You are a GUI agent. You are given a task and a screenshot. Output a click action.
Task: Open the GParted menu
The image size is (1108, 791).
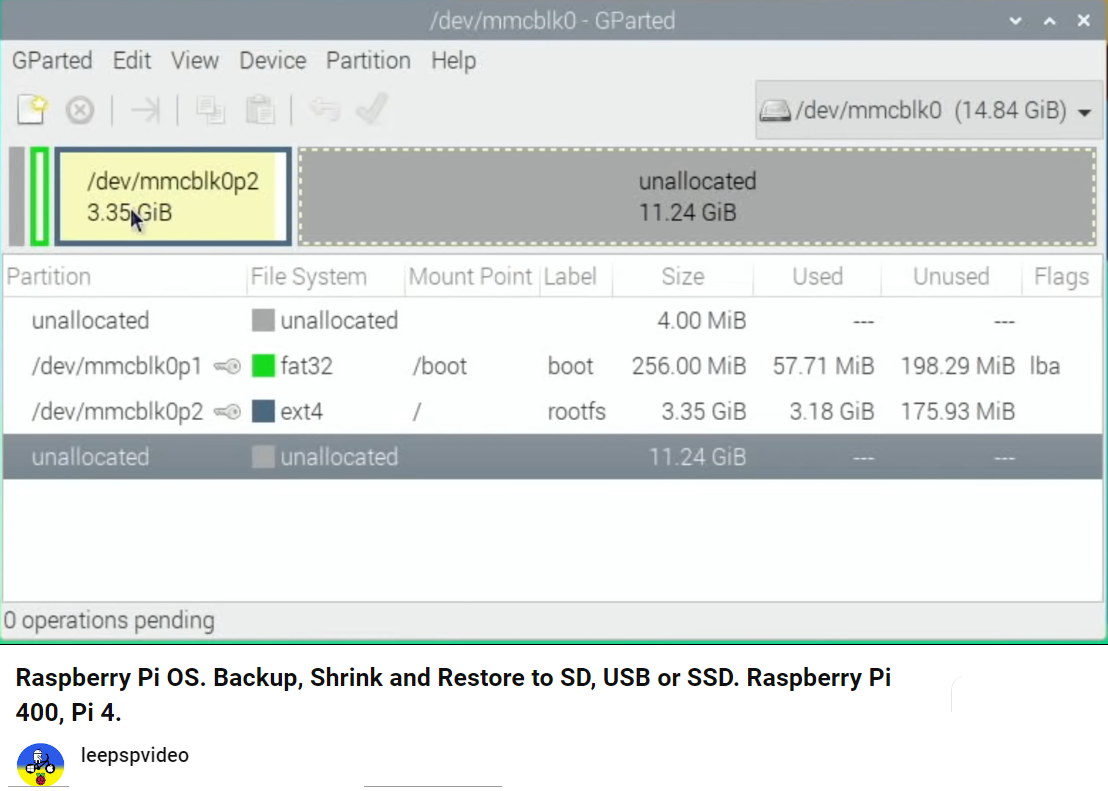click(x=52, y=61)
